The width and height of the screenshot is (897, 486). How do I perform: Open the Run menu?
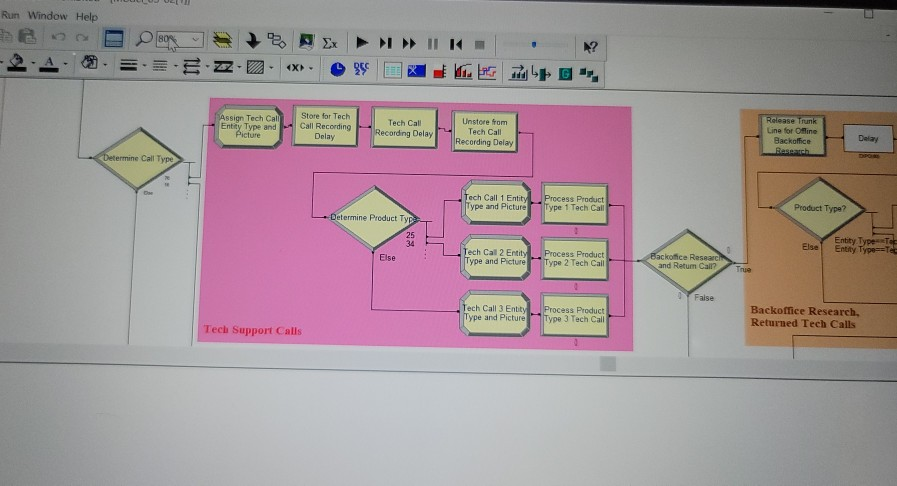[x=10, y=15]
